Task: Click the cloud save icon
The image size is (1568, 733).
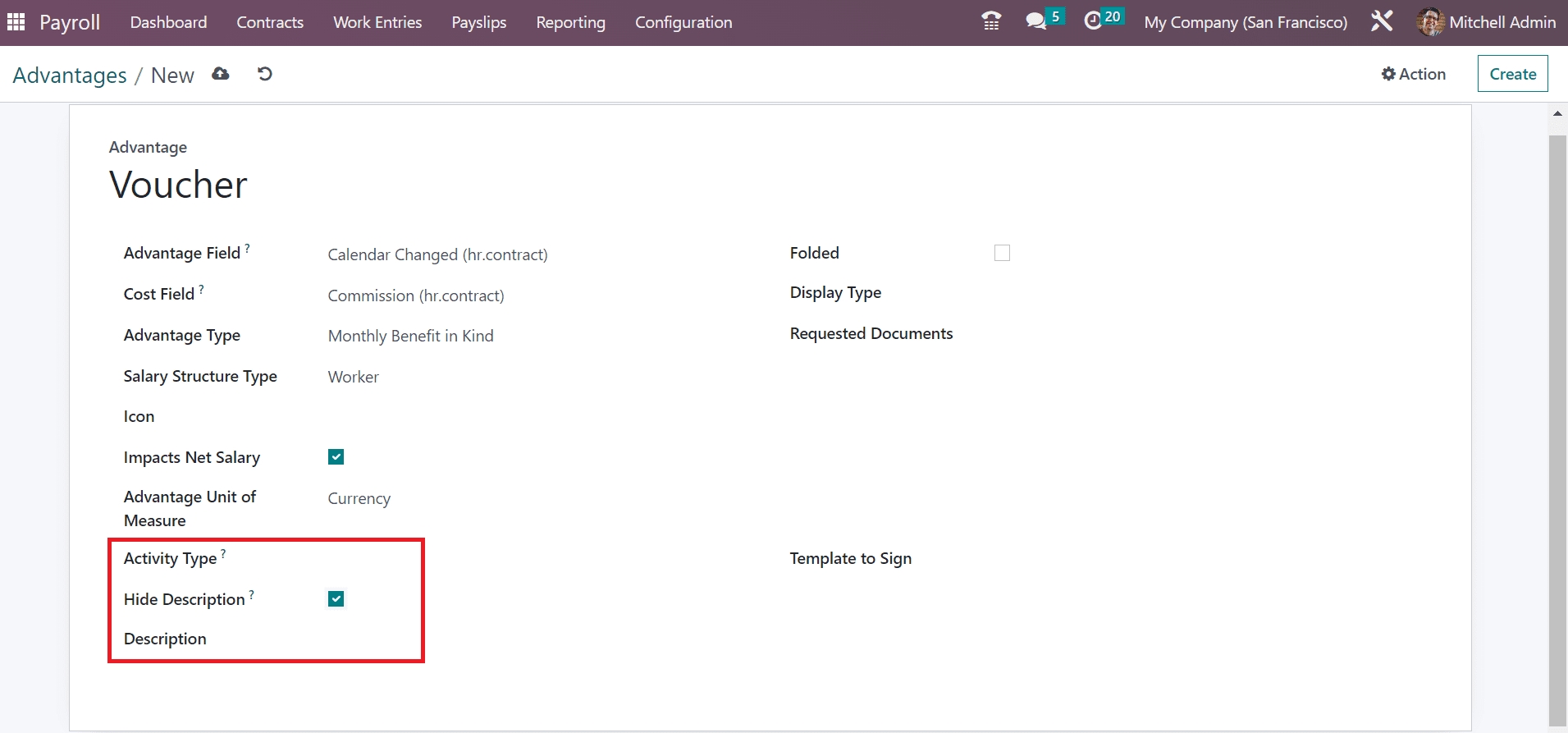Action: pos(221,74)
